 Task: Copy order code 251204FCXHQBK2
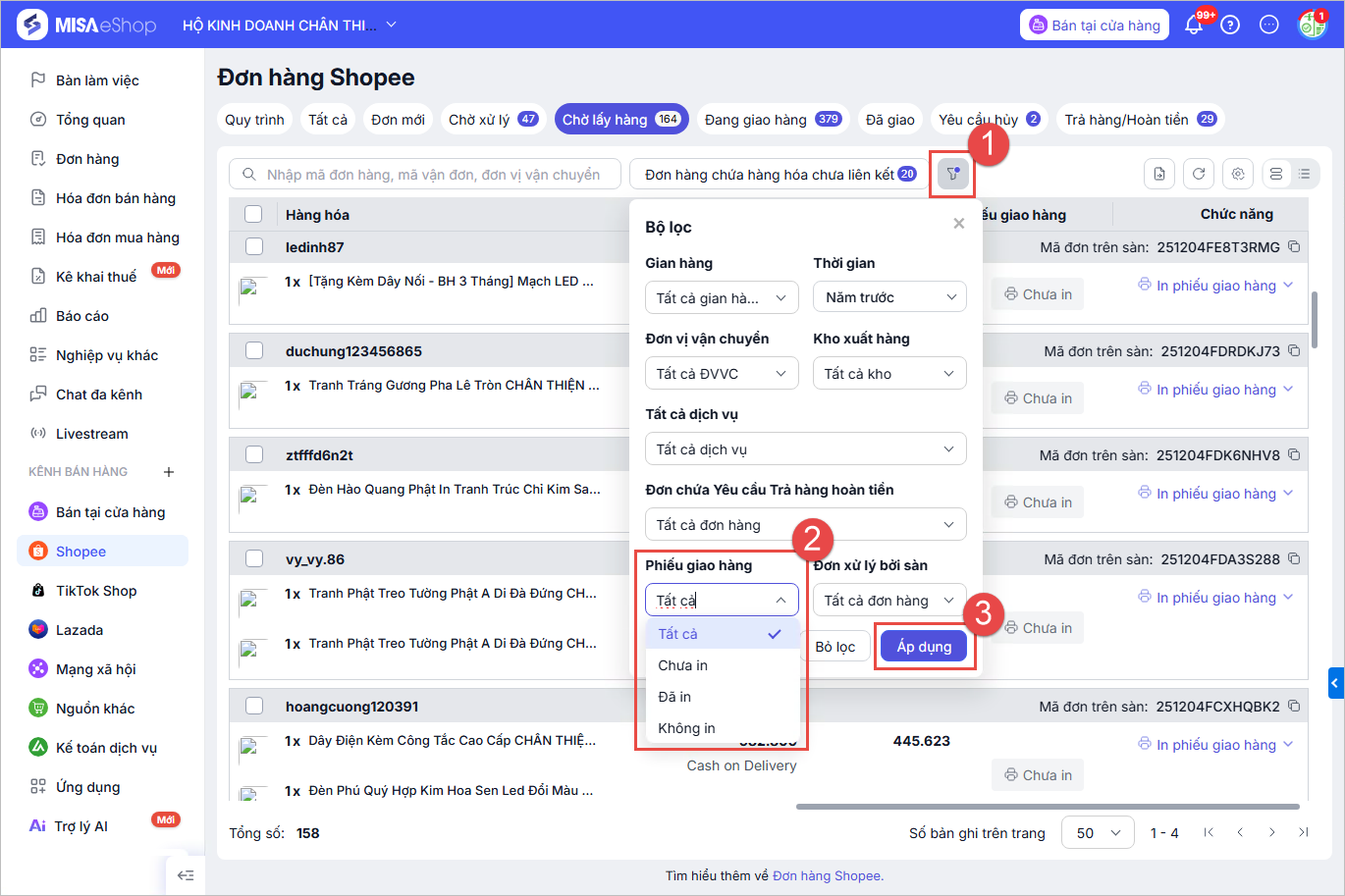1294,707
